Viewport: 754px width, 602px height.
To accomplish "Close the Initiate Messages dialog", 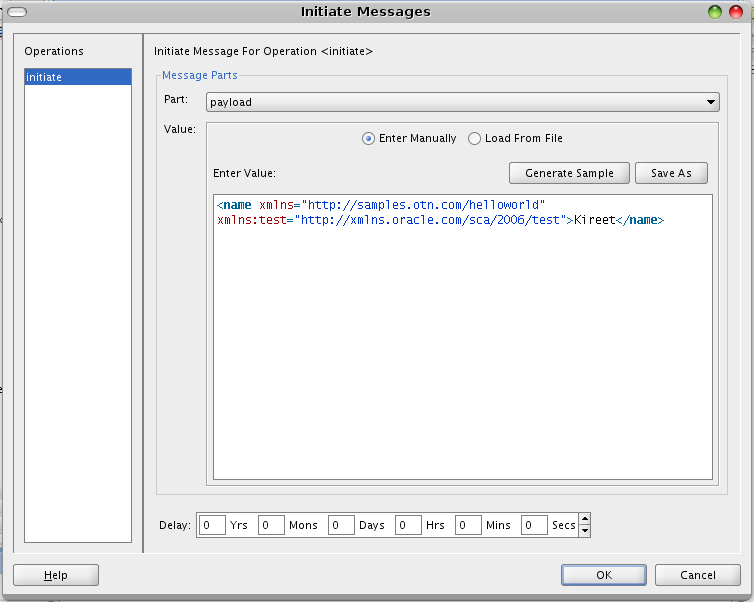I will click(736, 12).
